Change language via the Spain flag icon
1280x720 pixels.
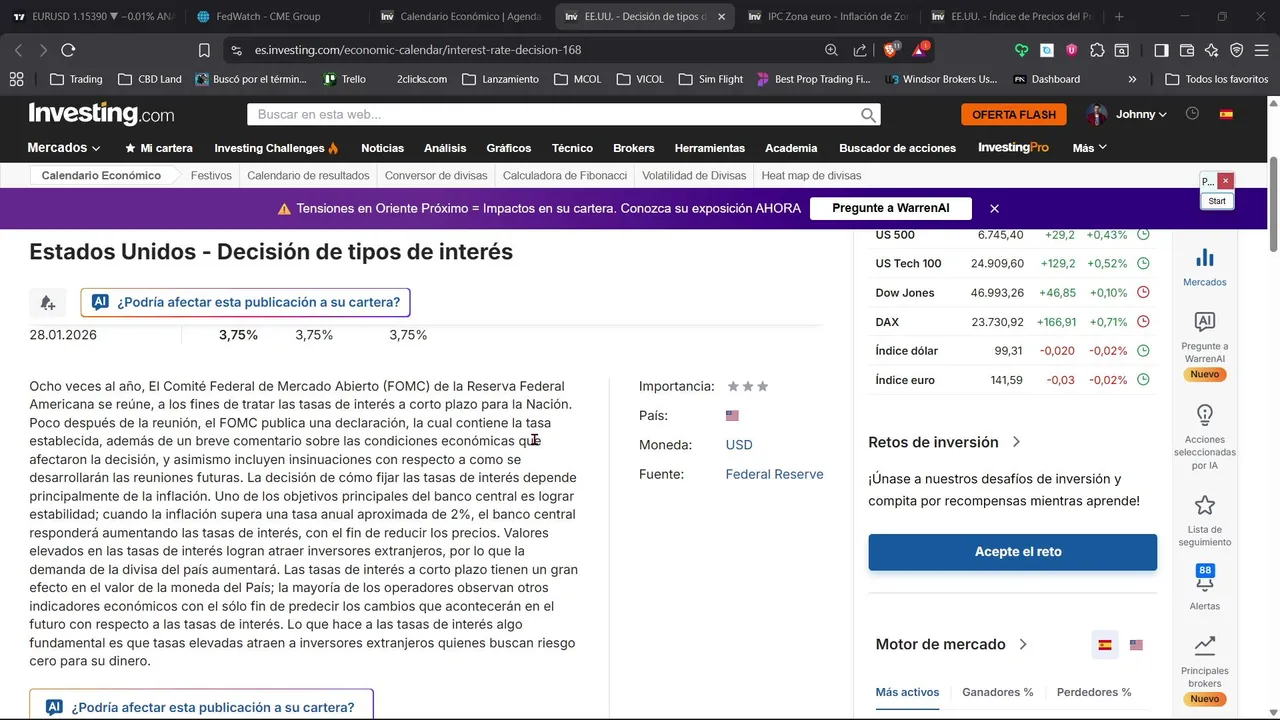click(x=1226, y=114)
